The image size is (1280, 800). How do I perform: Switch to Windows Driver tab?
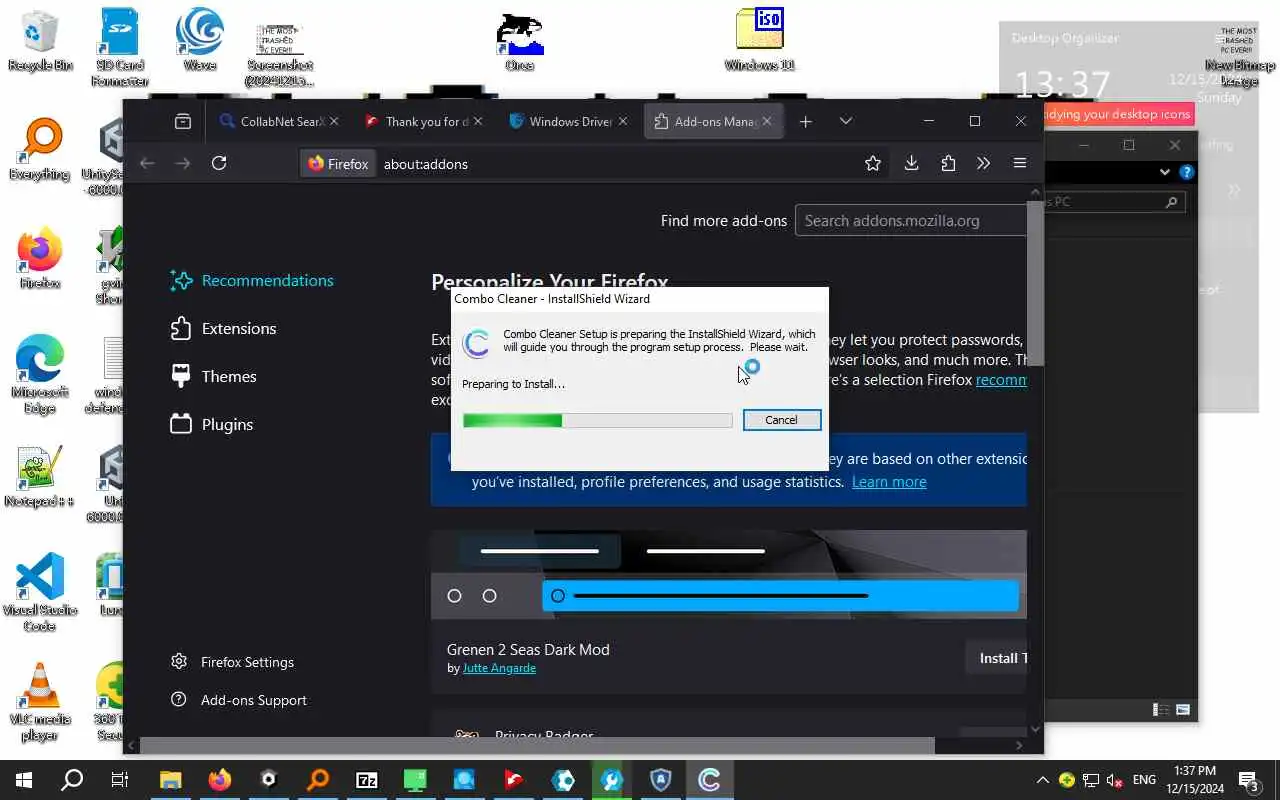pyautogui.click(x=568, y=121)
